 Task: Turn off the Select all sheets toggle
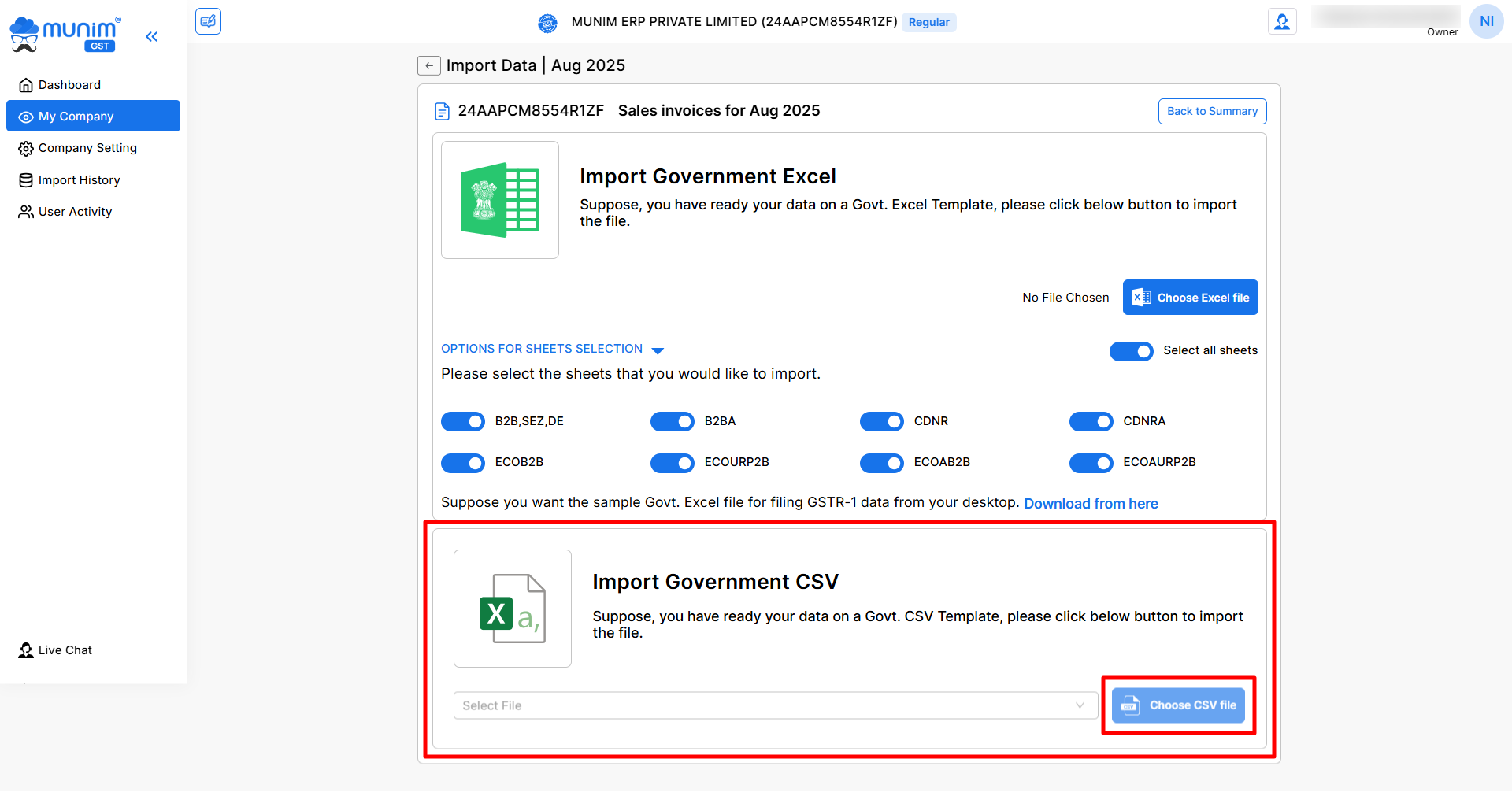[x=1131, y=351]
